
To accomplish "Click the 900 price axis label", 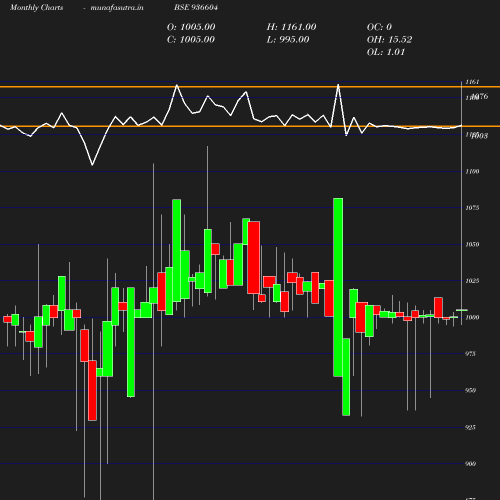I will (x=470, y=464).
